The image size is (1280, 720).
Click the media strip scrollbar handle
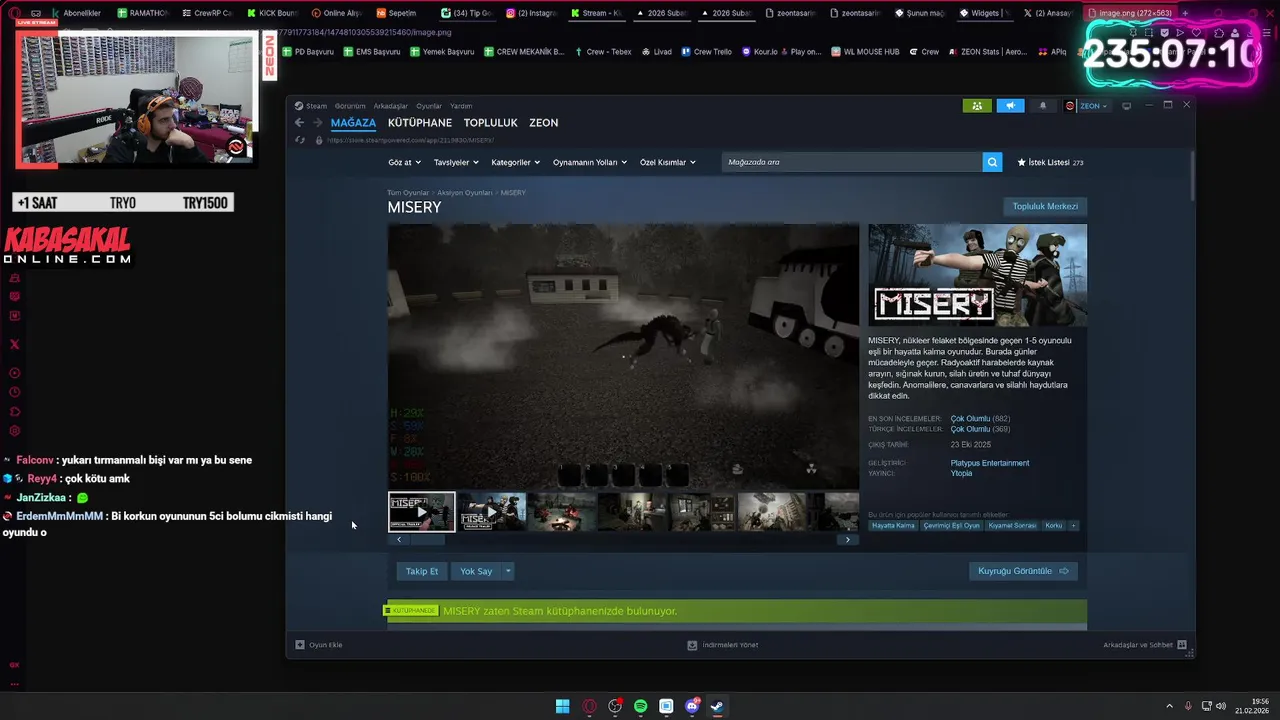pyautogui.click(x=428, y=540)
